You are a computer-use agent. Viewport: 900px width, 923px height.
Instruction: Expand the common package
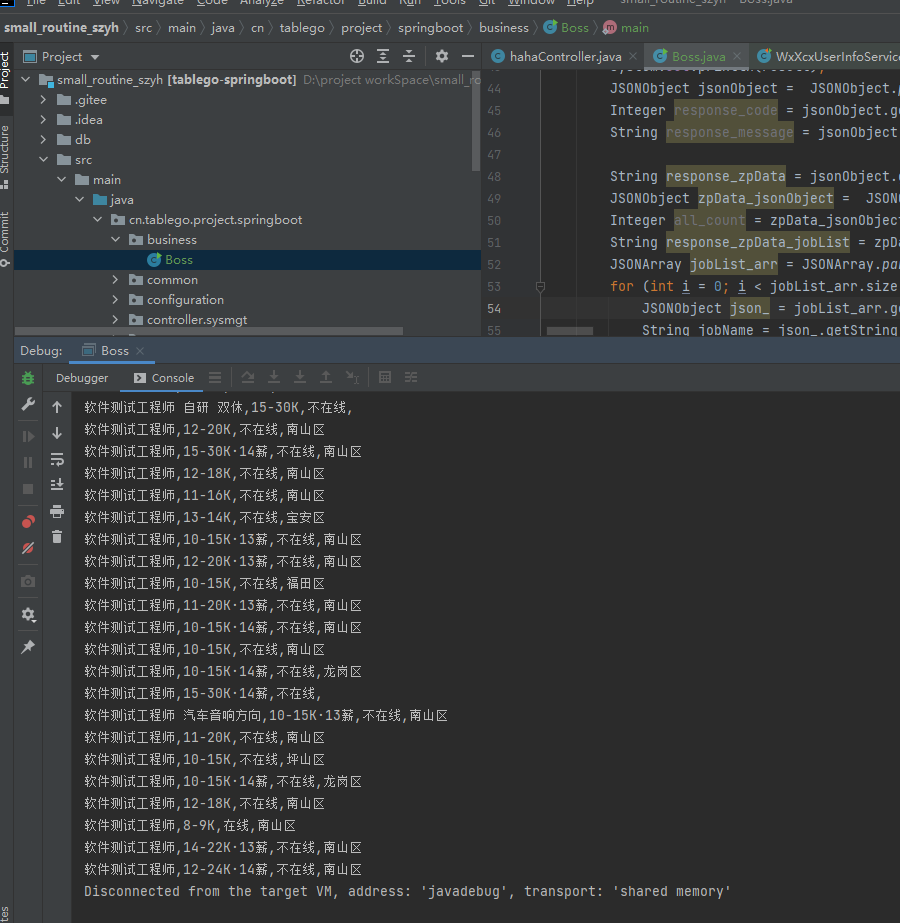coord(115,280)
